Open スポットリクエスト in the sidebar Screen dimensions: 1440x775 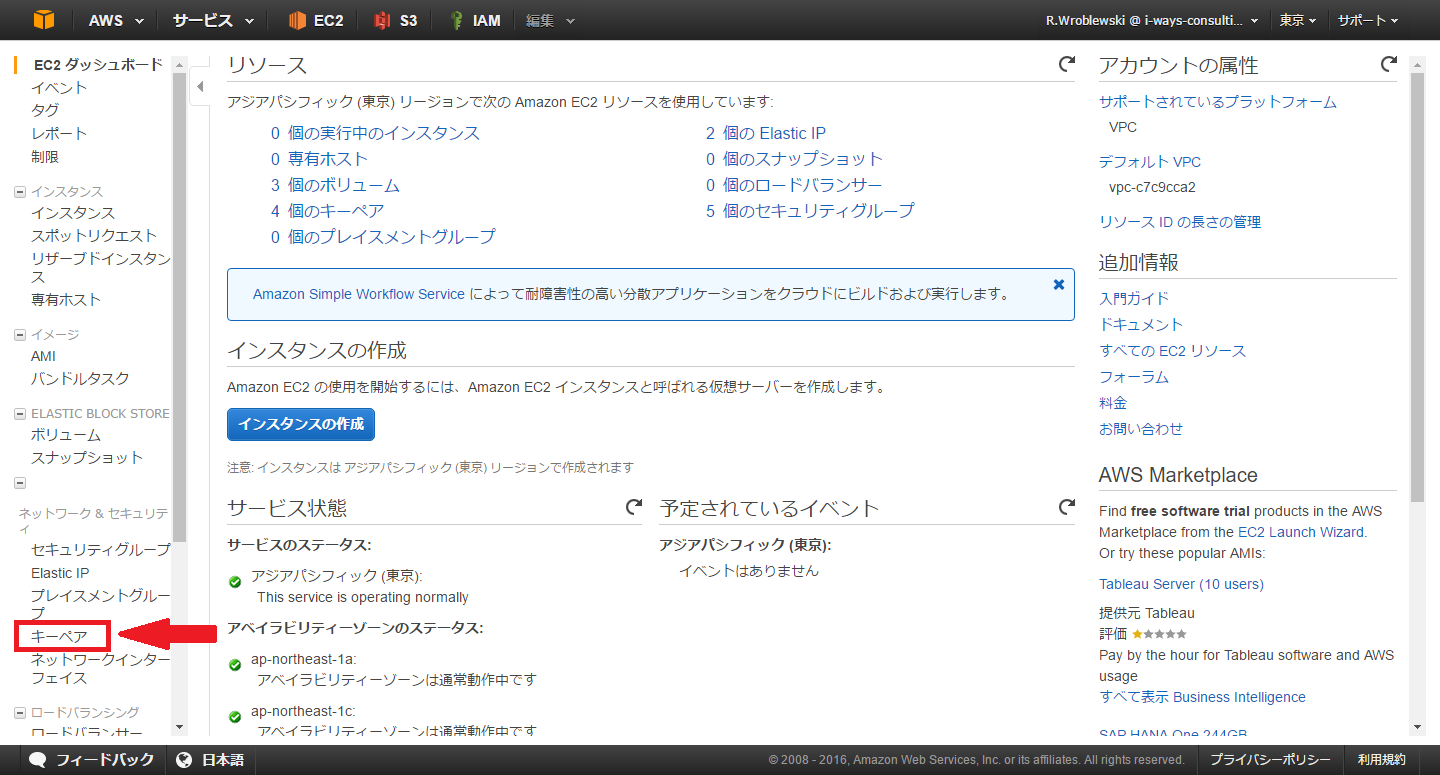94,236
